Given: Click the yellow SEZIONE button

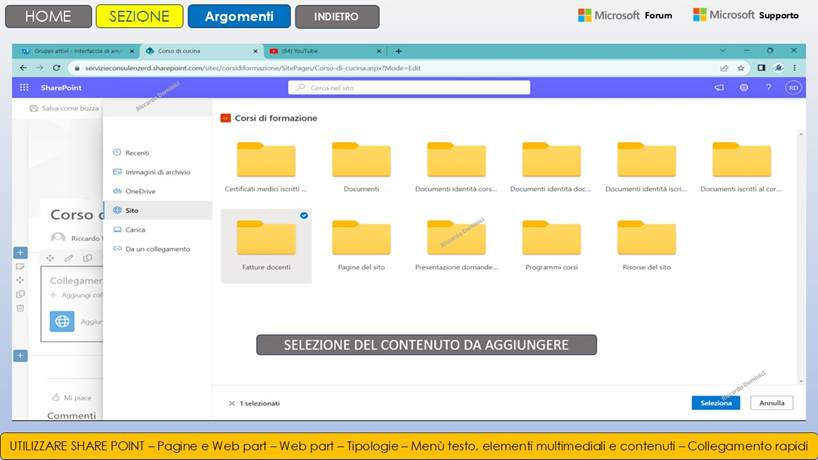Looking at the screenshot, I should [139, 16].
